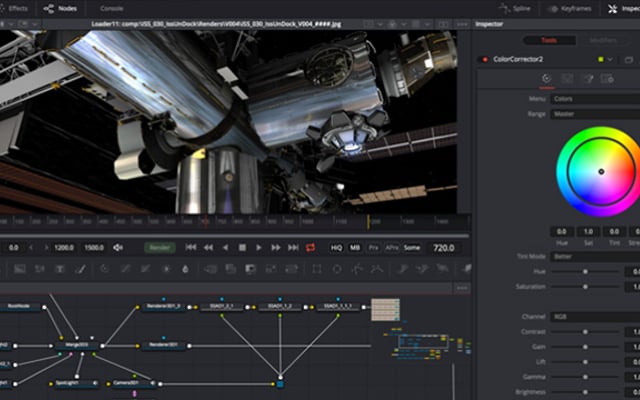The width and height of the screenshot is (640, 400).
Task: Add a Color Corrector tool from the toolbar
Action: point(105,269)
